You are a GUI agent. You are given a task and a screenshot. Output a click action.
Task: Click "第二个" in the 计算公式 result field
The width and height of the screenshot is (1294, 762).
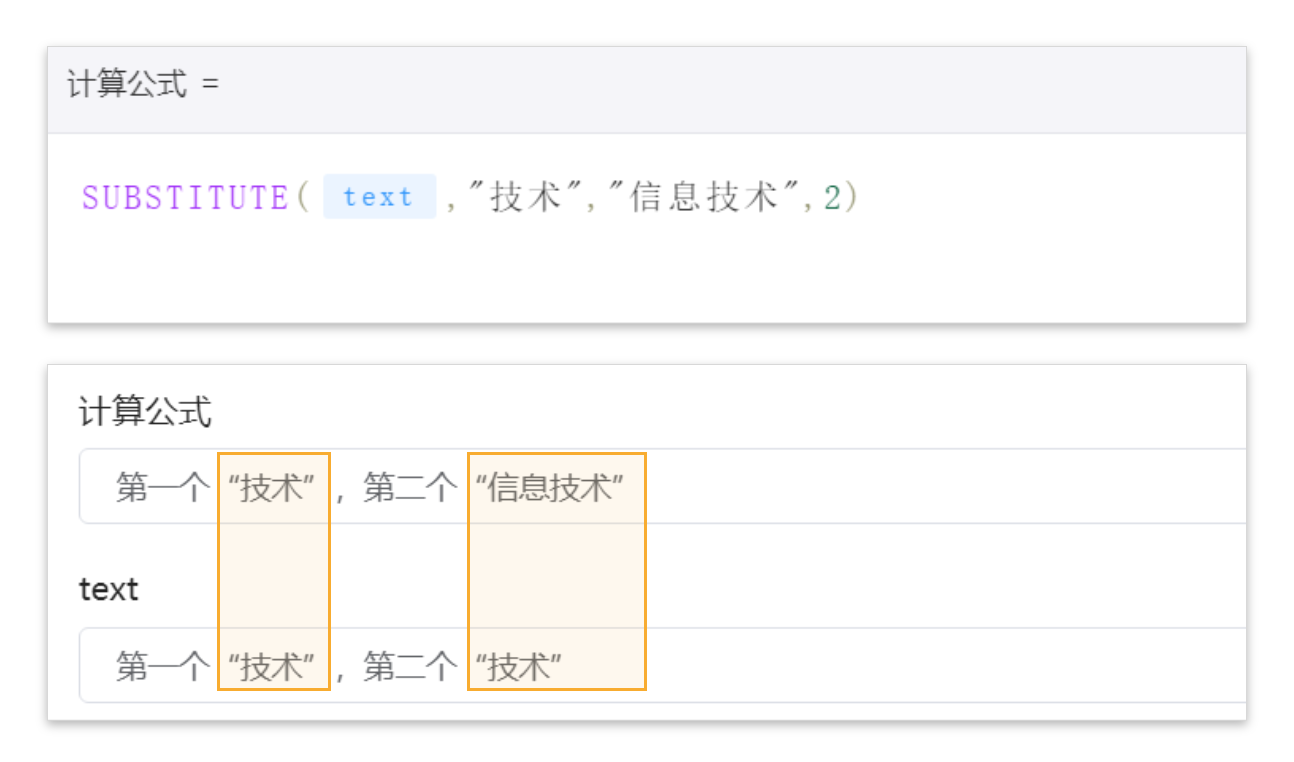click(410, 488)
